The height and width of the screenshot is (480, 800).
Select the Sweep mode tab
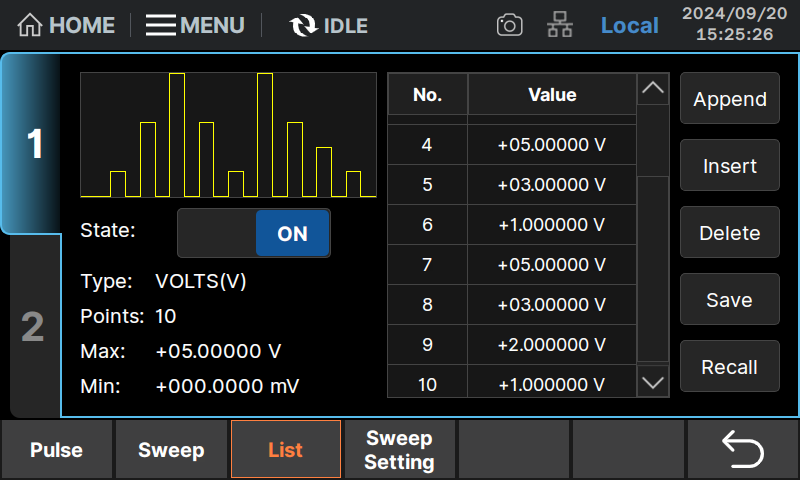171,450
